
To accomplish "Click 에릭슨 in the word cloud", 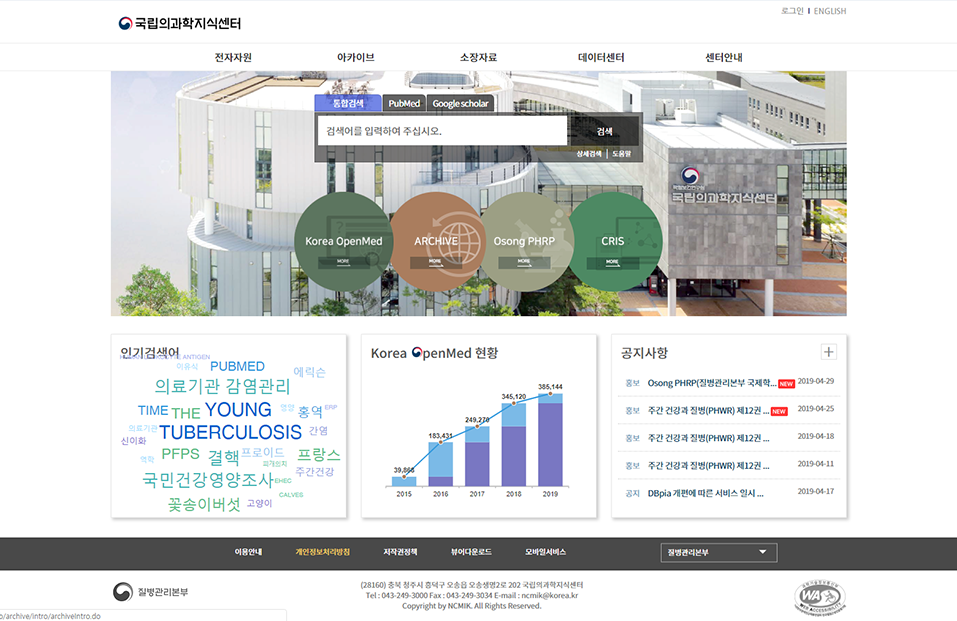I will [309, 372].
